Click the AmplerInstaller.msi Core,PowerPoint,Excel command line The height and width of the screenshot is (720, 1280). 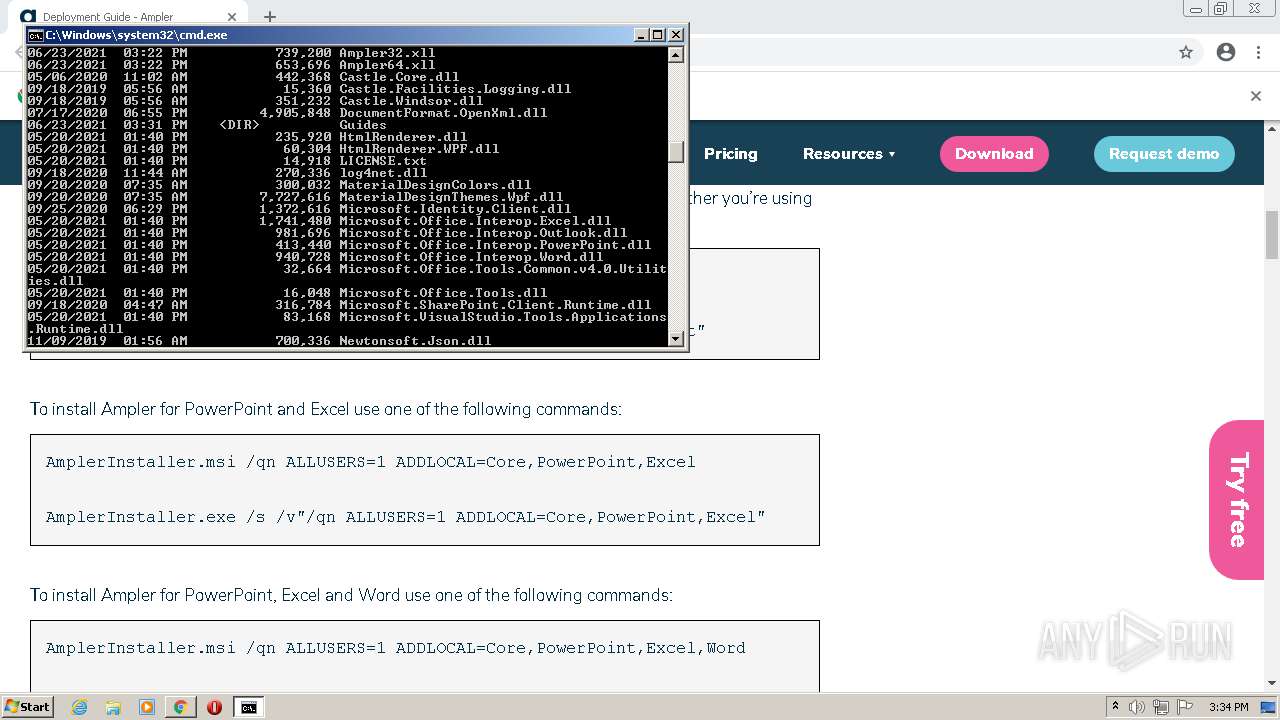(x=371, y=462)
